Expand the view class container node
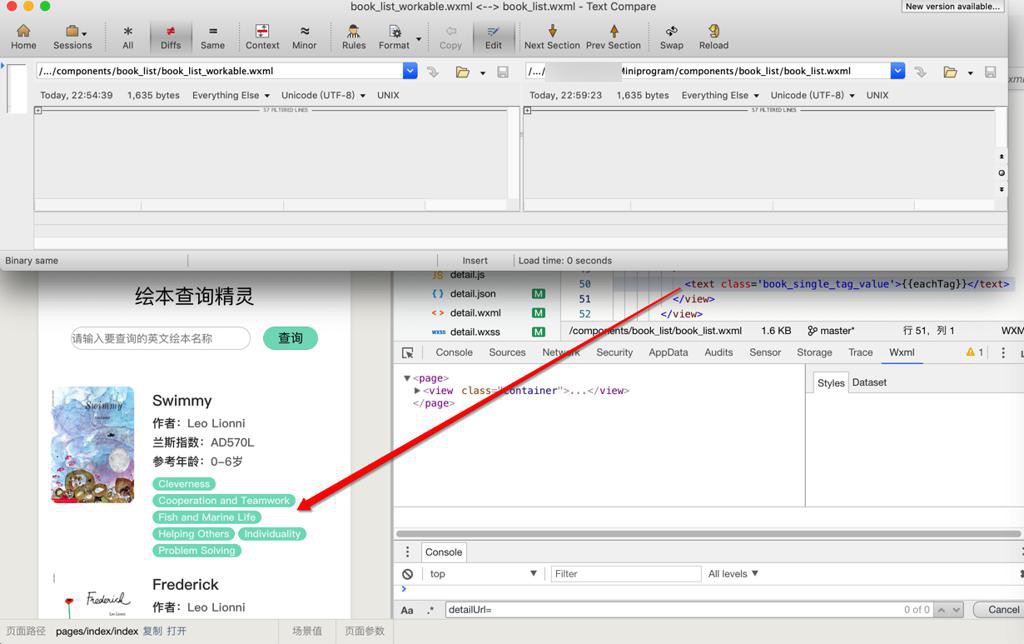The height and width of the screenshot is (644, 1024). click(417, 391)
